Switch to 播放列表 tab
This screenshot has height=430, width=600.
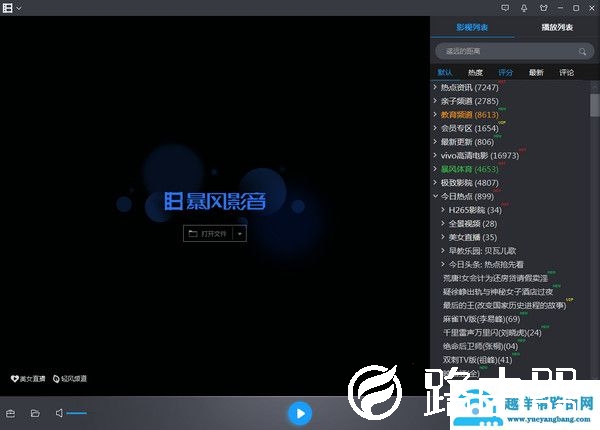pos(557,27)
